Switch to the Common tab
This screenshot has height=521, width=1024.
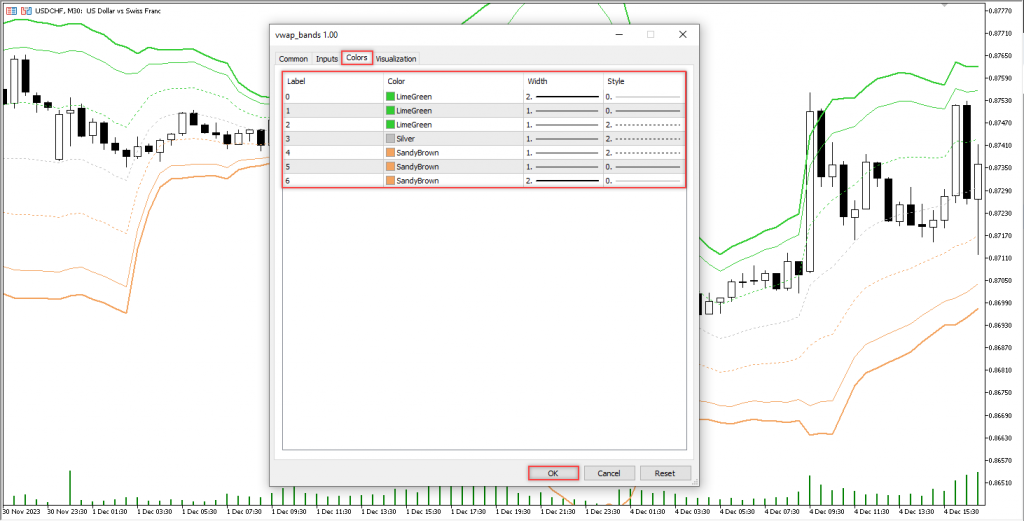click(x=293, y=59)
